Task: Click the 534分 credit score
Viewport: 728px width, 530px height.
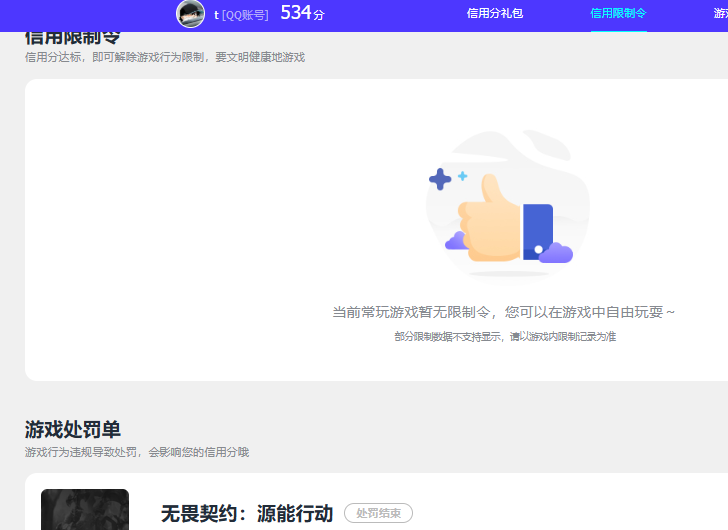Action: (x=302, y=13)
